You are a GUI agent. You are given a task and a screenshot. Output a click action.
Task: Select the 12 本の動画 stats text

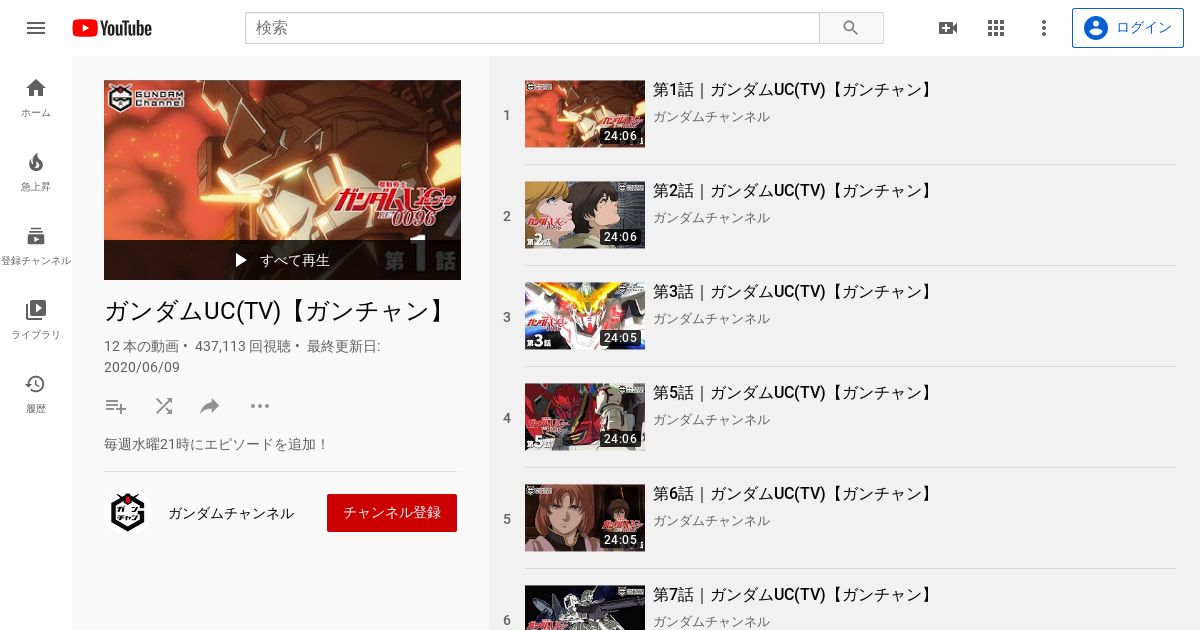(141, 346)
